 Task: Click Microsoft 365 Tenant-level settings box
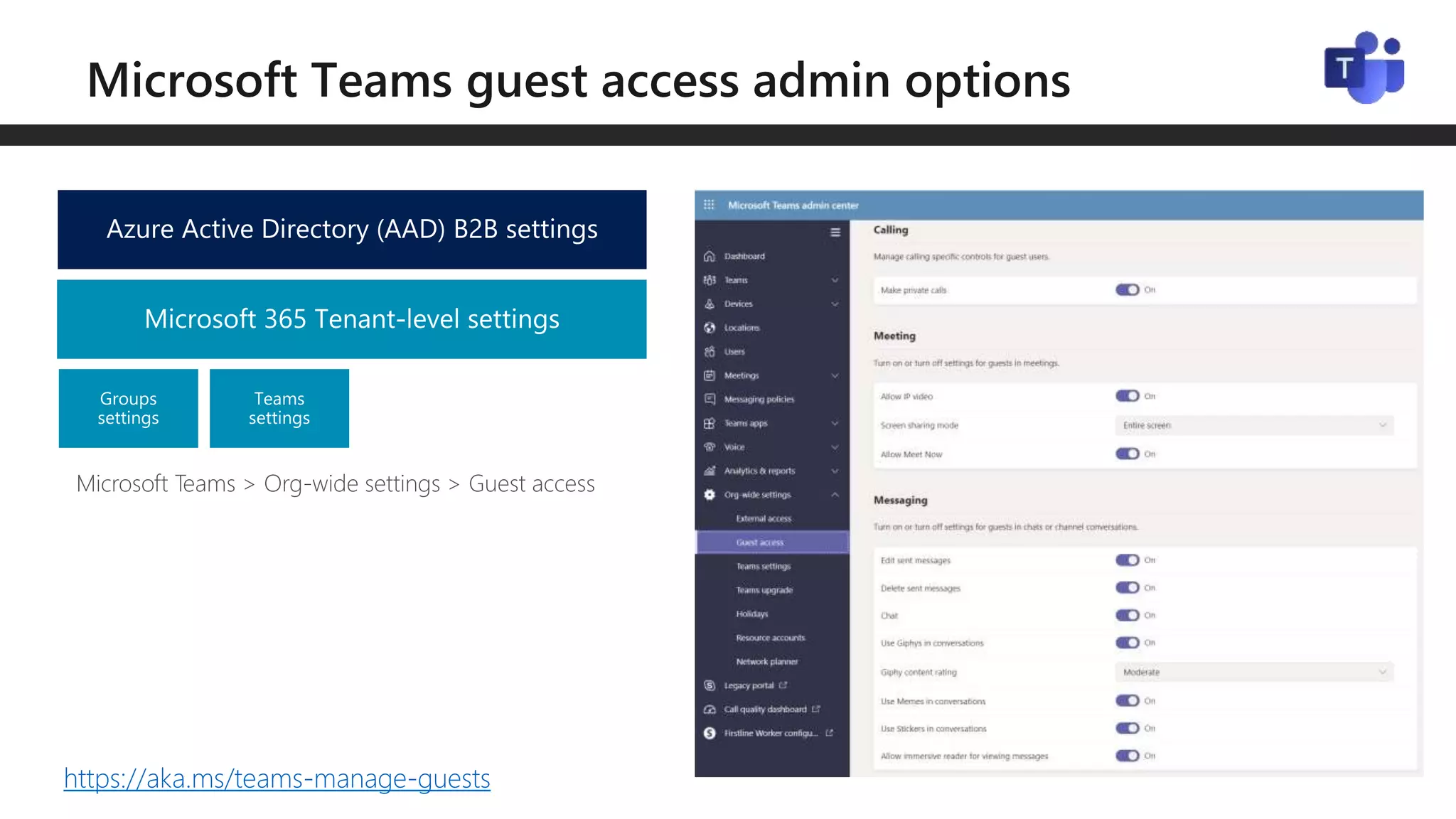[352, 319]
